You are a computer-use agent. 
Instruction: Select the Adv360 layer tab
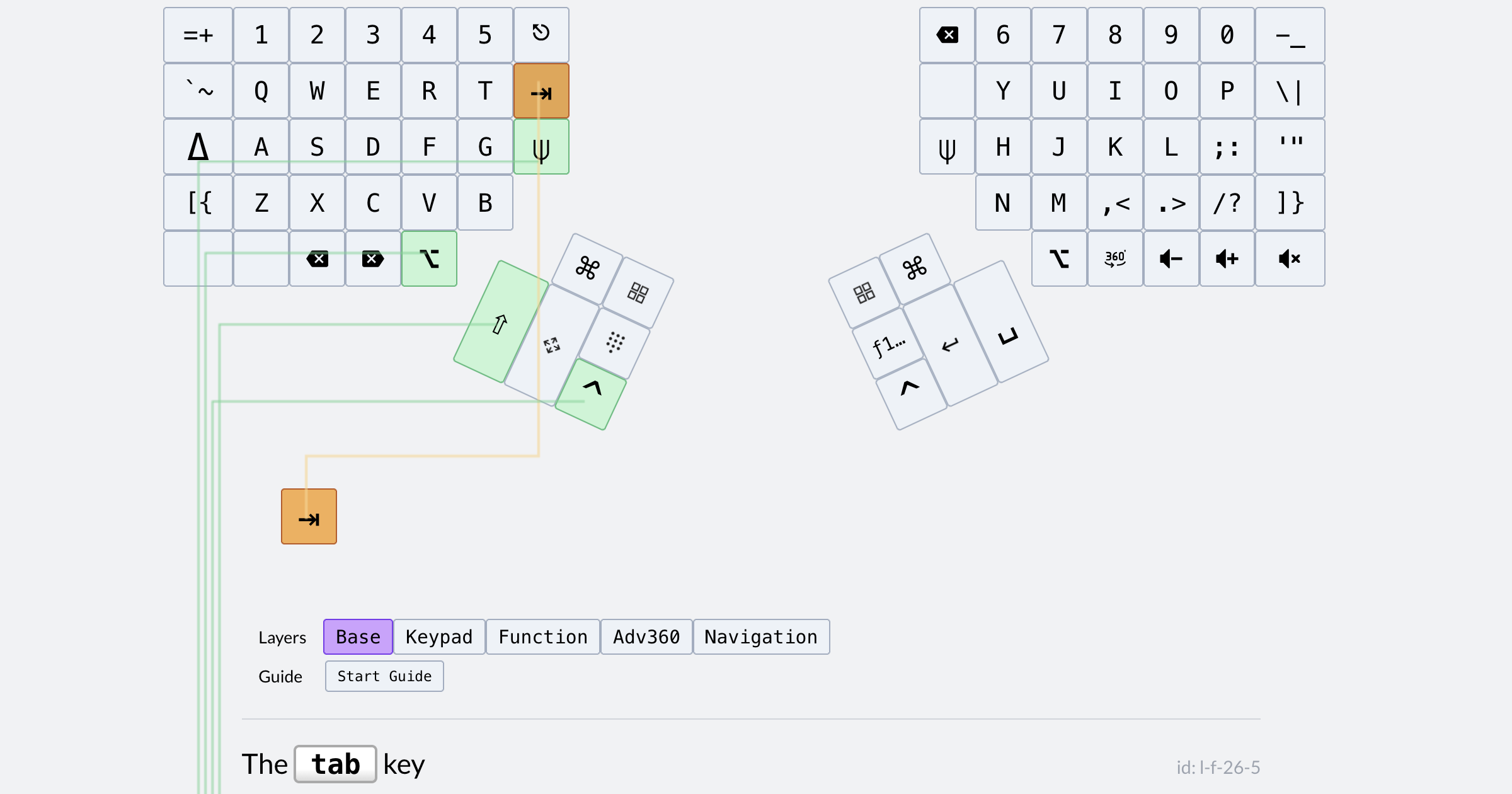pyautogui.click(x=646, y=637)
